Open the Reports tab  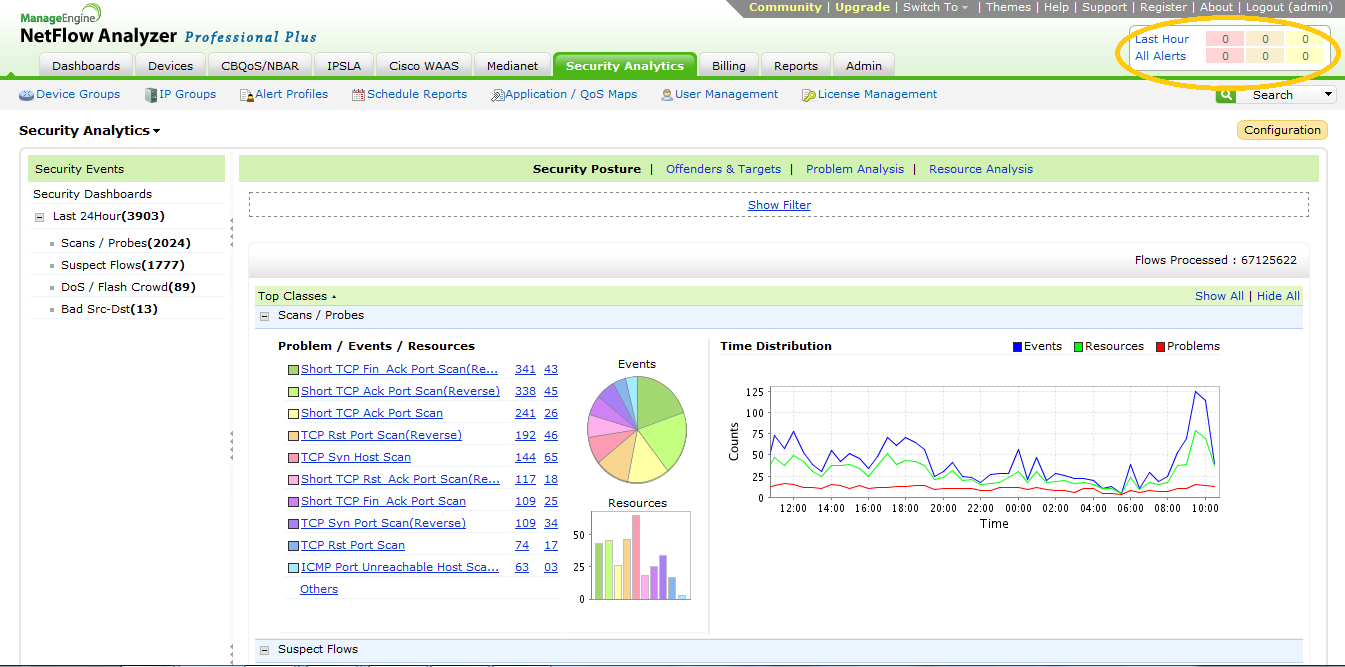[796, 66]
